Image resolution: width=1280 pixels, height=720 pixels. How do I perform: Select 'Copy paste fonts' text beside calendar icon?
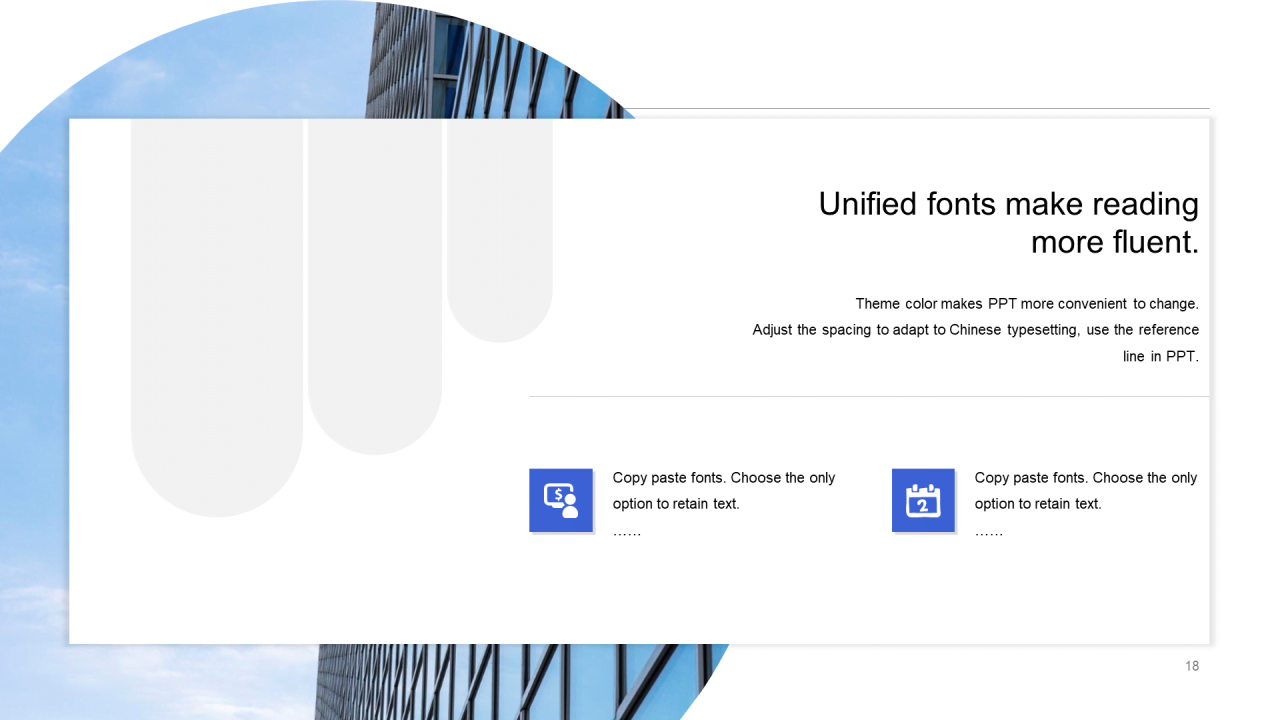[1029, 478]
